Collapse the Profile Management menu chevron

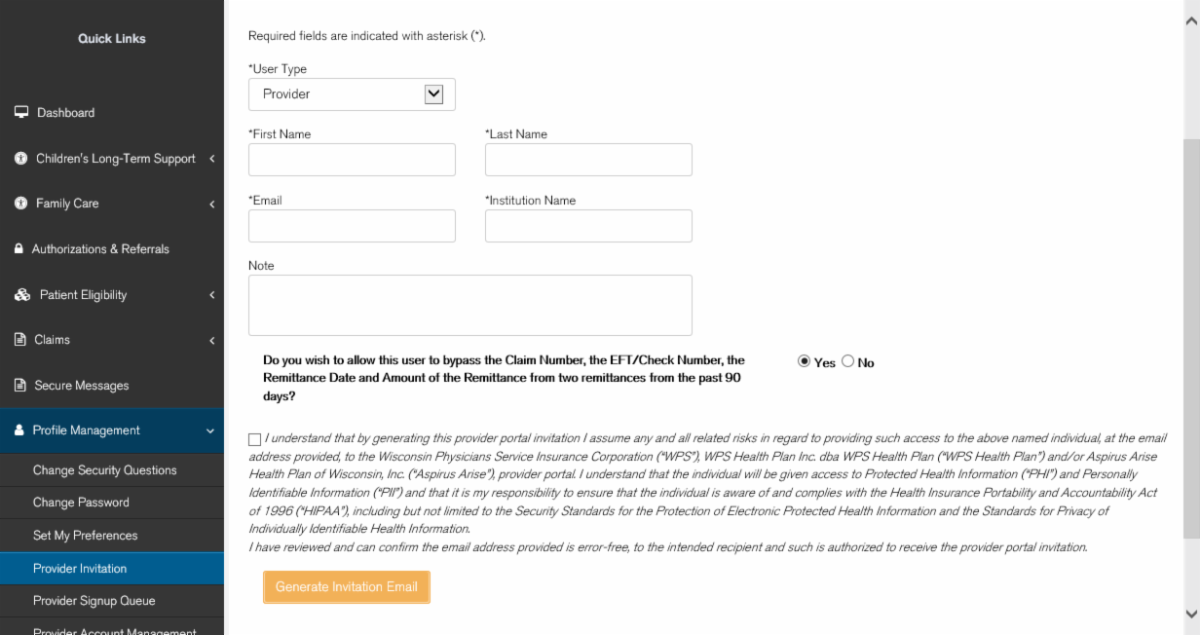(x=210, y=431)
